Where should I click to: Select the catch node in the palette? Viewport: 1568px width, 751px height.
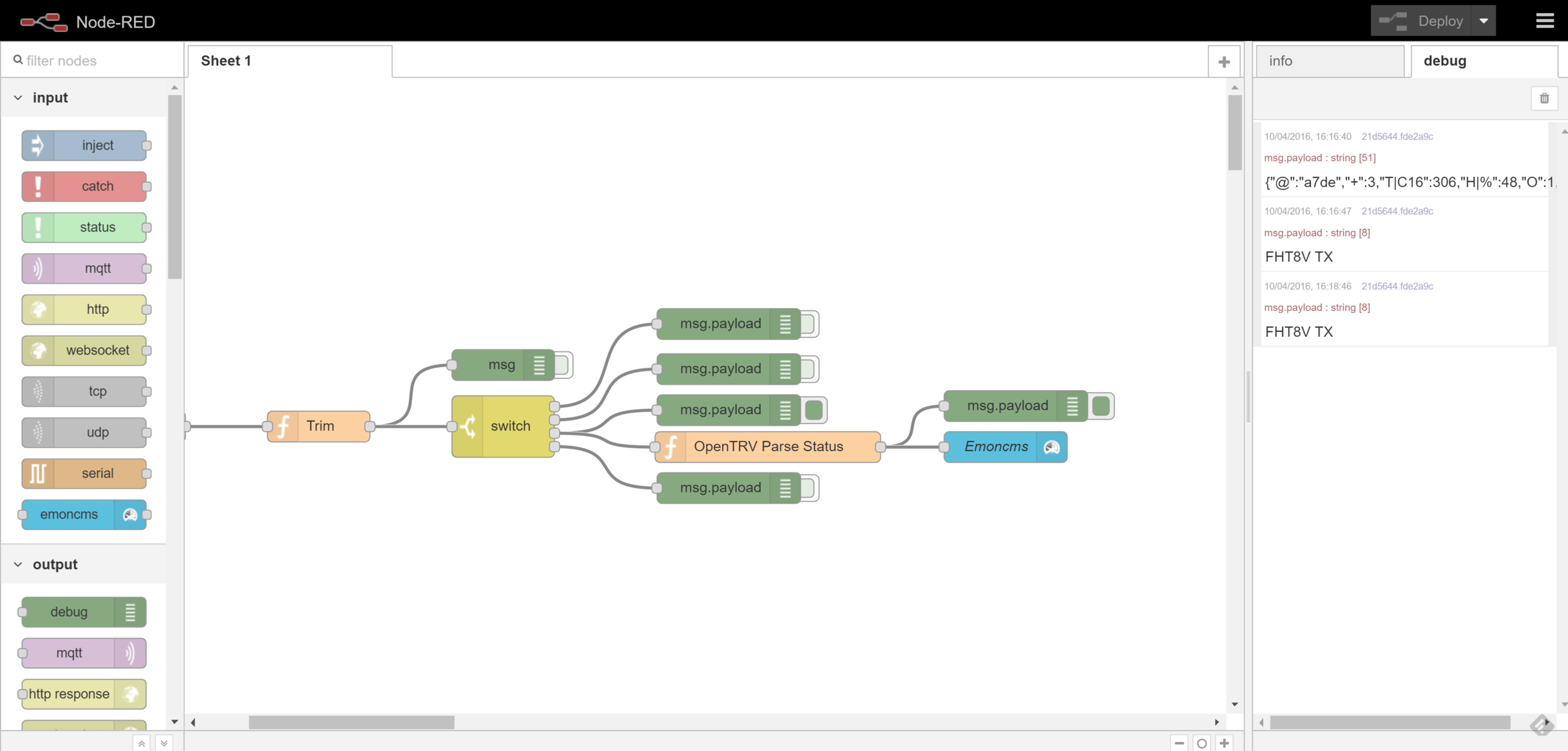tap(84, 186)
